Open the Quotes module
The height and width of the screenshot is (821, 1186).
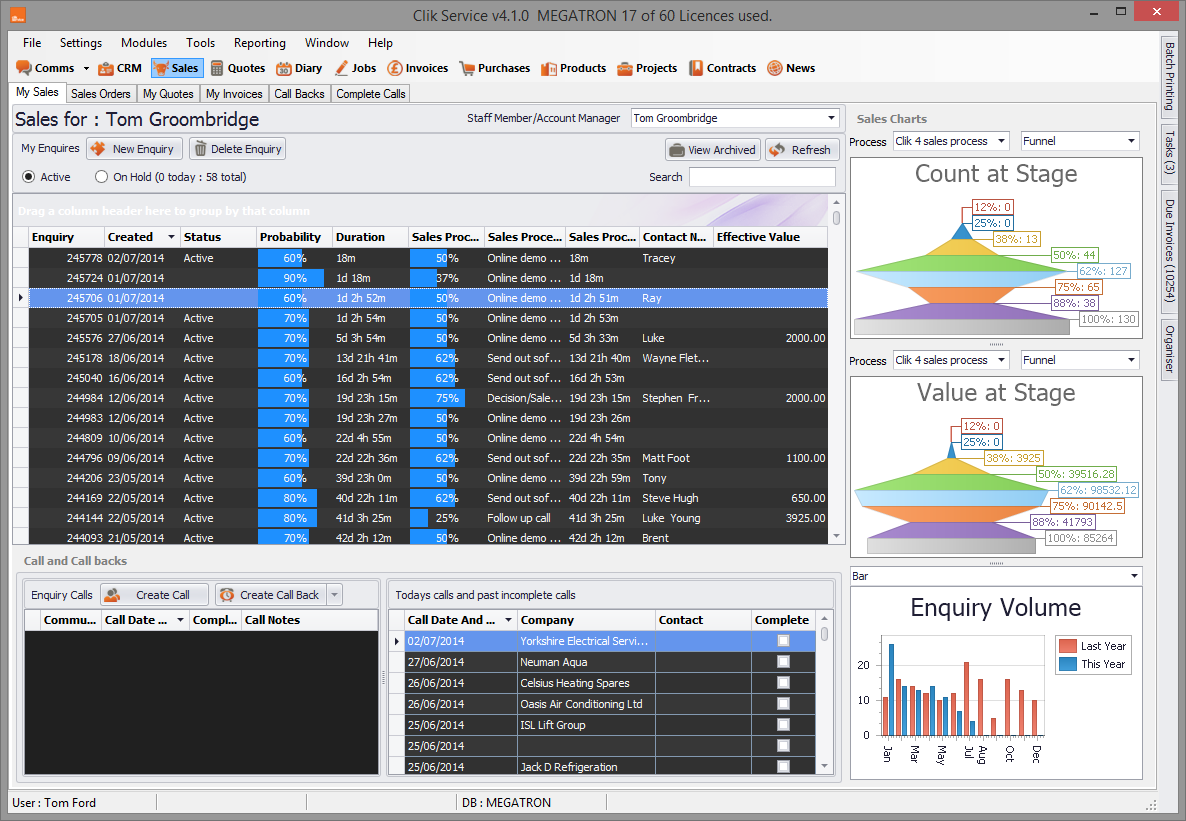pyautogui.click(x=238, y=68)
